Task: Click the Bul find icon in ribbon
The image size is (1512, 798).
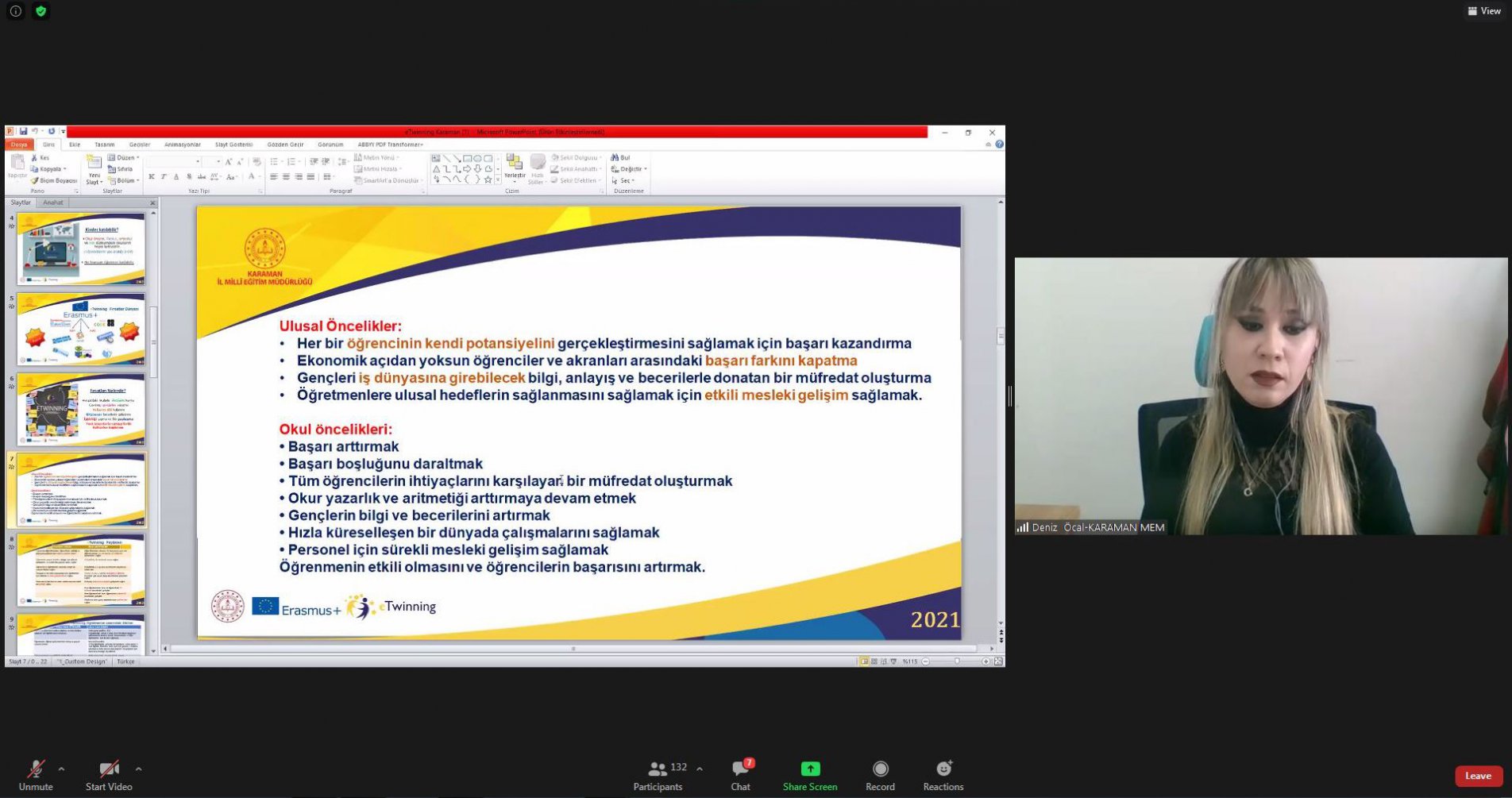Action: tap(620, 157)
